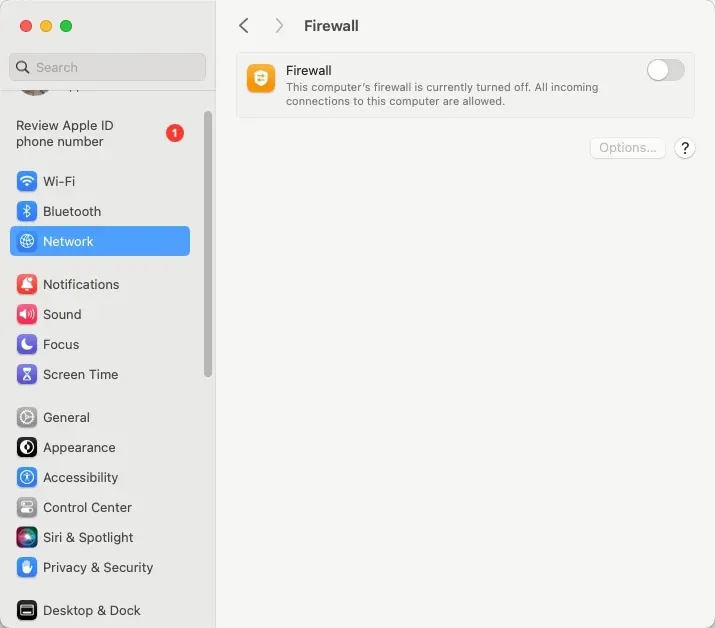Click the Siri & Spotlight icon

tap(27, 537)
